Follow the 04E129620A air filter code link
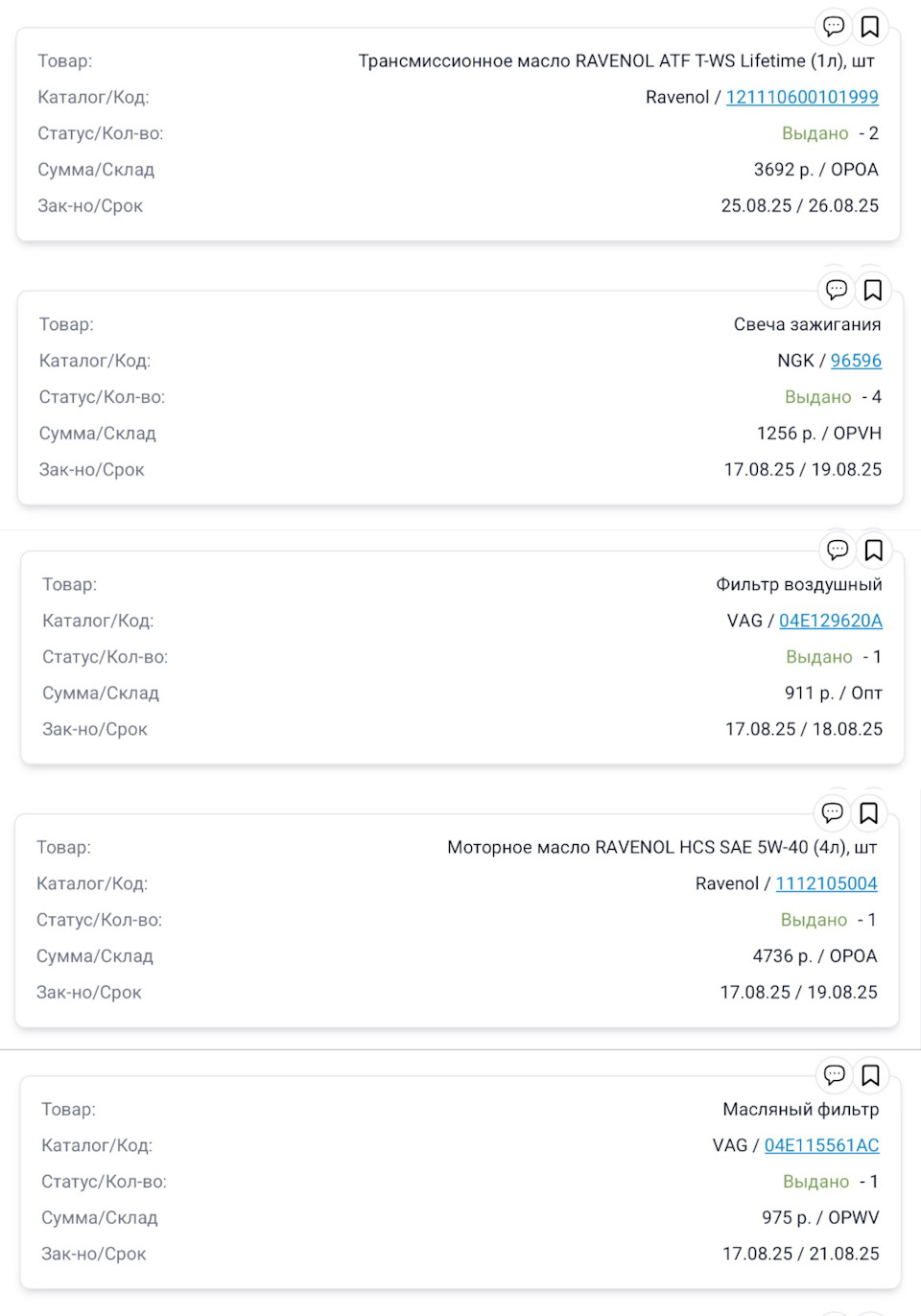921x1316 pixels. click(x=830, y=621)
